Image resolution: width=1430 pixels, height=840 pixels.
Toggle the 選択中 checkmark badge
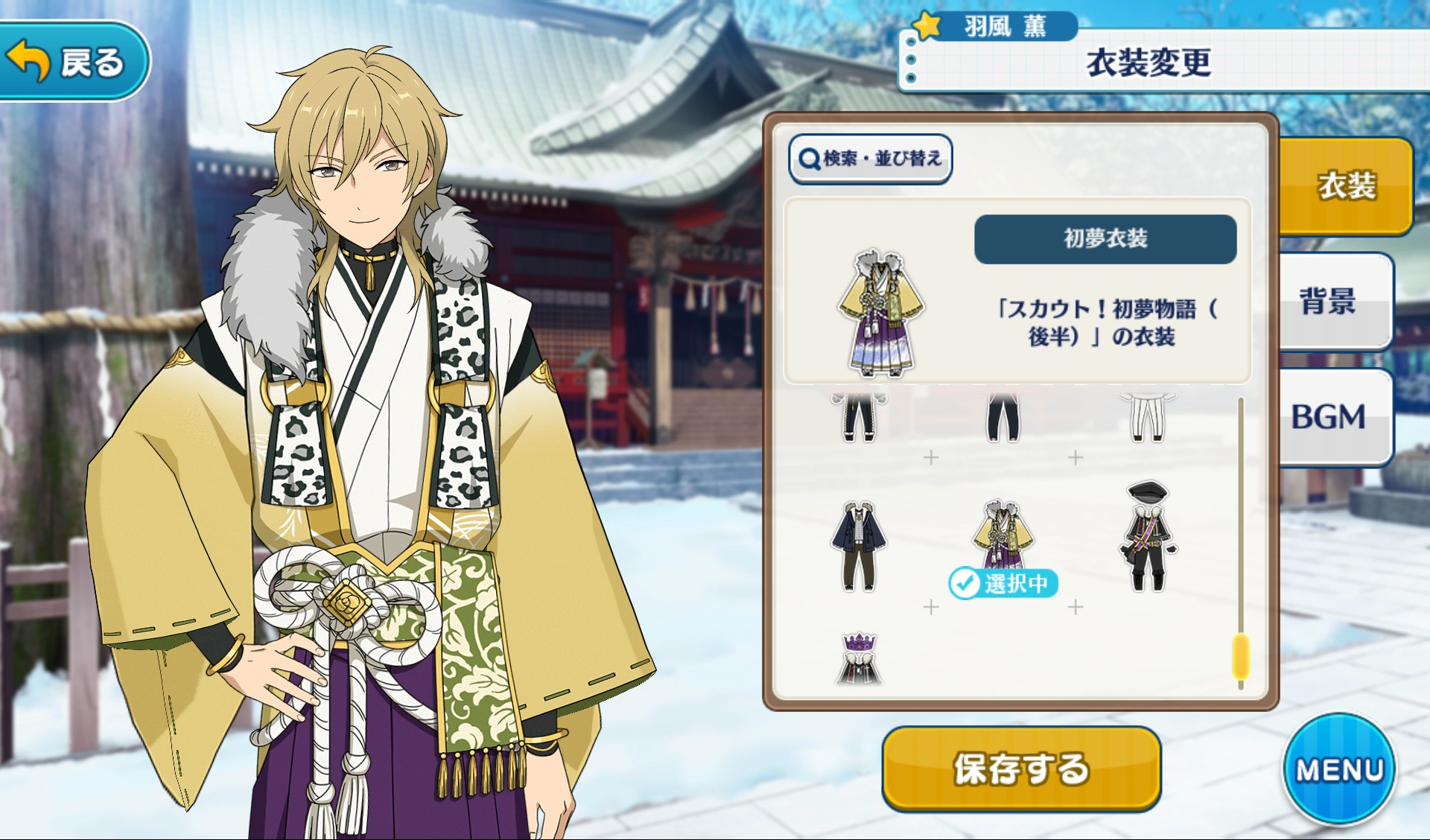[x=1002, y=583]
